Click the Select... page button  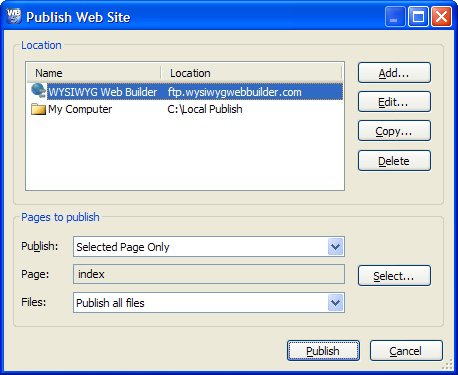point(394,276)
